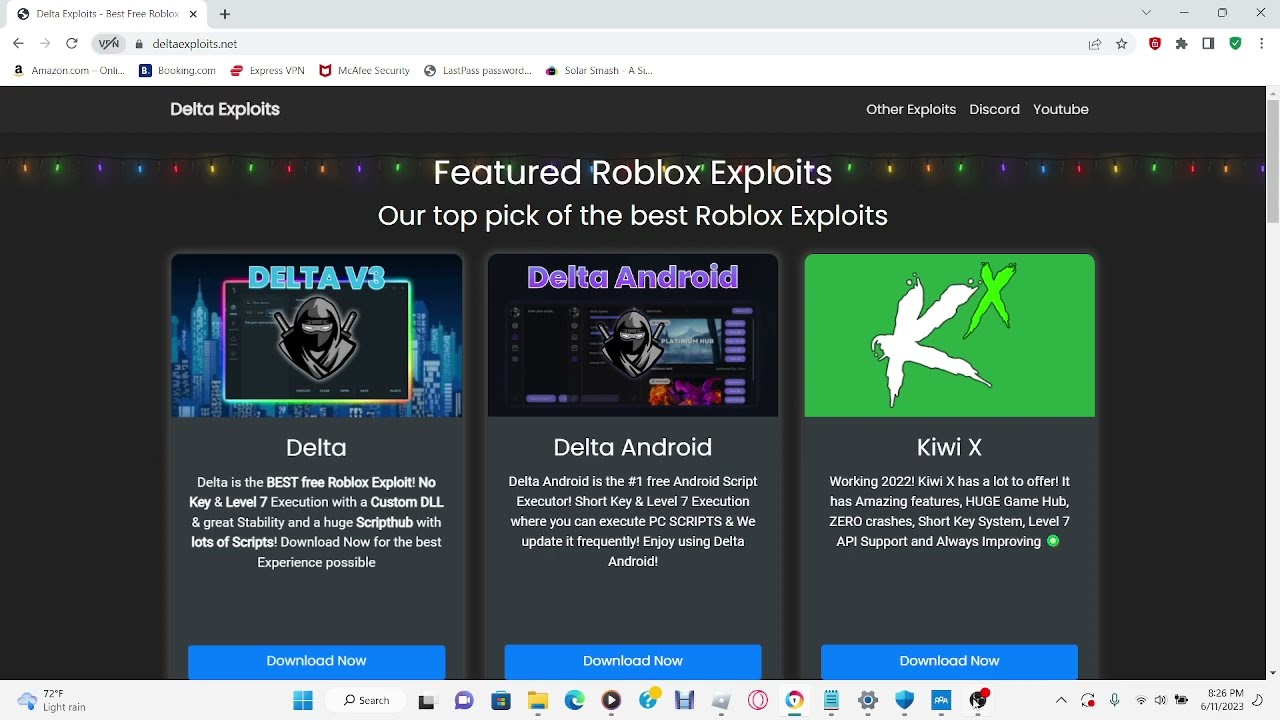Click the green shield extension icon
This screenshot has width=1280, height=720.
(1235, 44)
